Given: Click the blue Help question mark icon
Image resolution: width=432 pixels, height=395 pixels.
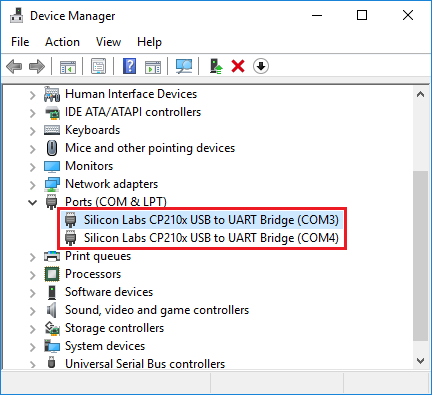Looking at the screenshot, I should [x=129, y=66].
